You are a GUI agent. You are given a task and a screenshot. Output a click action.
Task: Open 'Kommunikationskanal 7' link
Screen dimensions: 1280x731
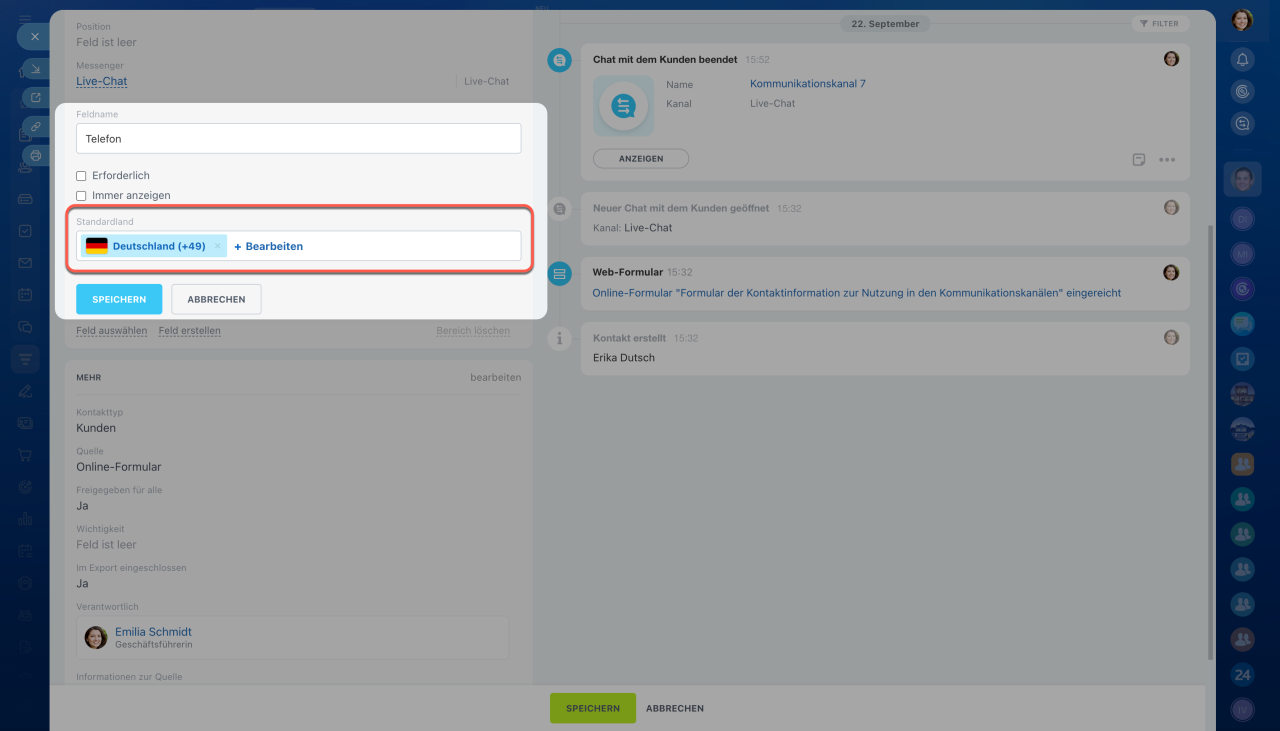click(x=808, y=84)
